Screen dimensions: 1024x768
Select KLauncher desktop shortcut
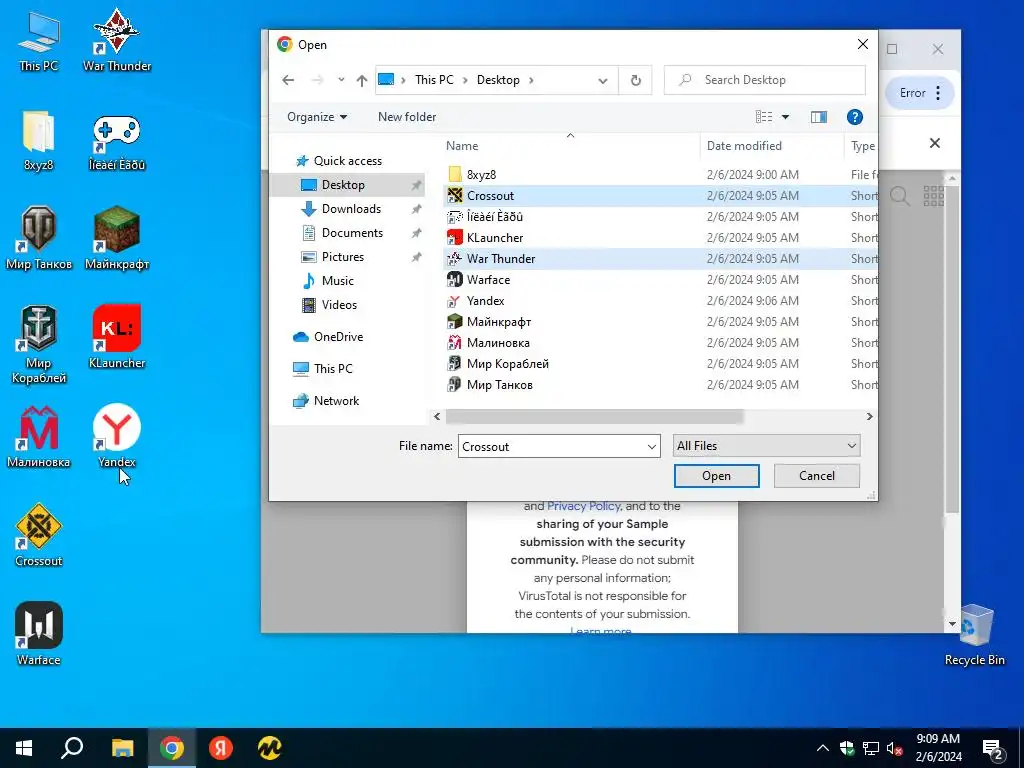117,338
